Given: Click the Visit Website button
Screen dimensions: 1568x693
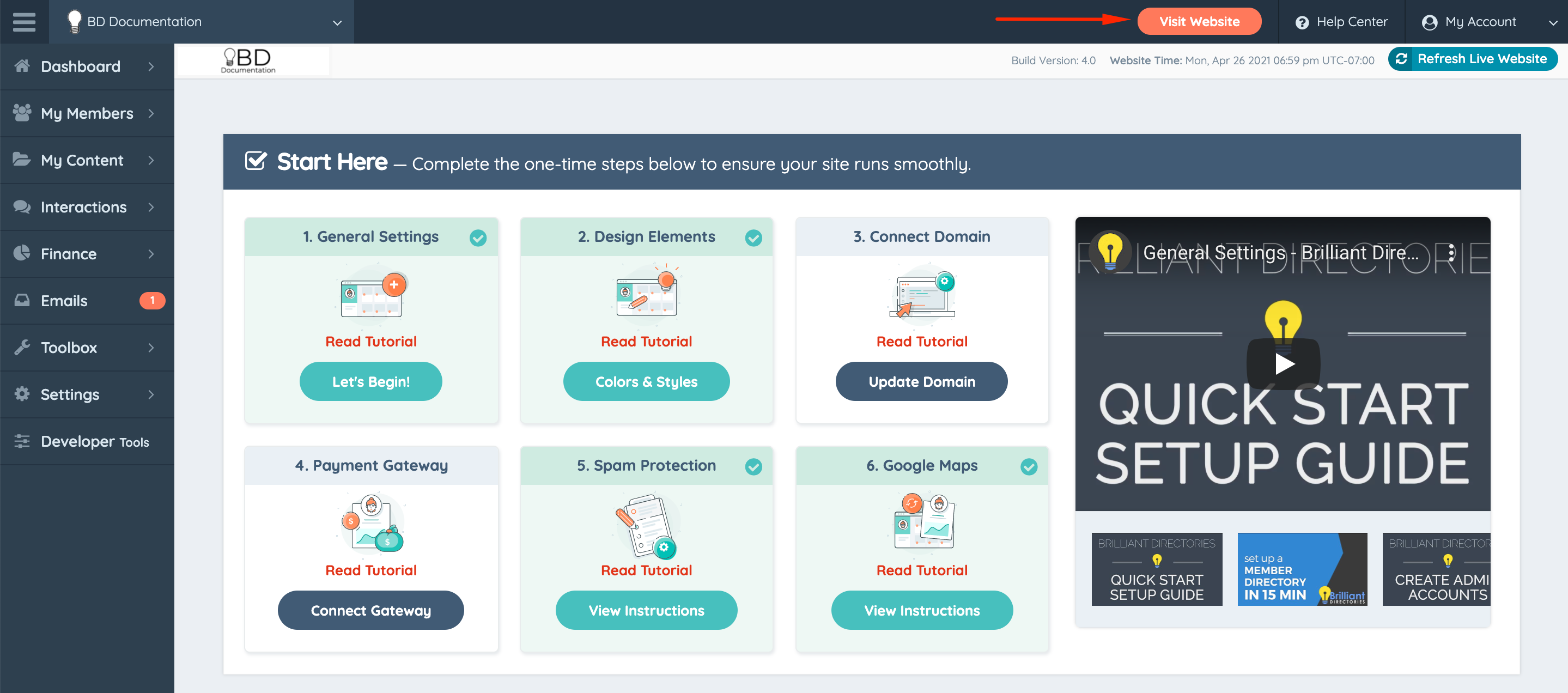Looking at the screenshot, I should [x=1199, y=22].
